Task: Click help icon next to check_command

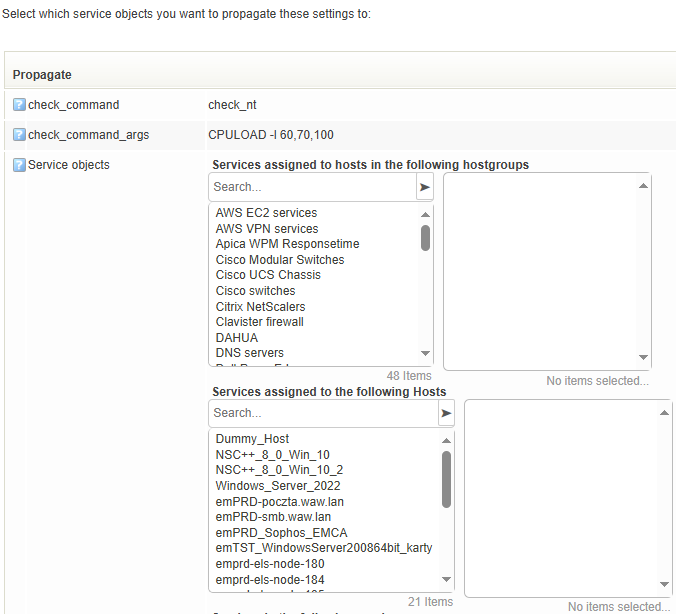Action: (19, 105)
